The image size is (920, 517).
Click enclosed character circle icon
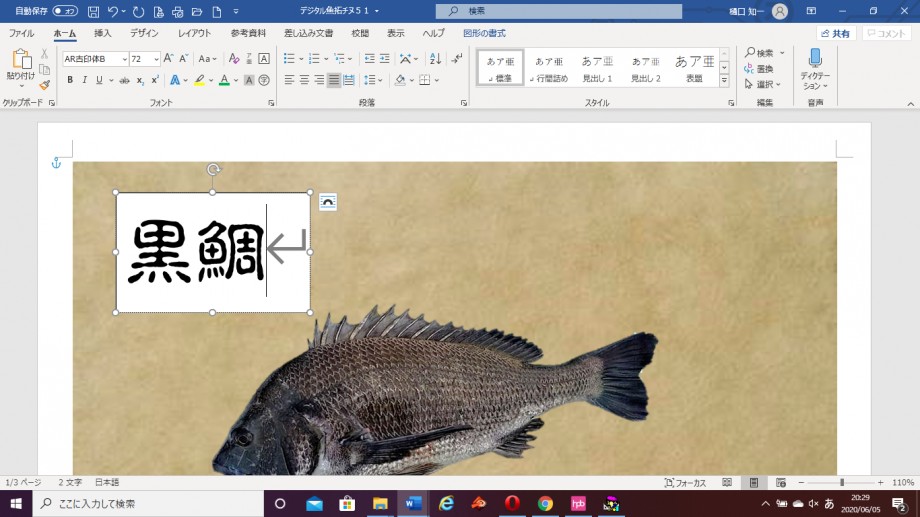point(264,80)
